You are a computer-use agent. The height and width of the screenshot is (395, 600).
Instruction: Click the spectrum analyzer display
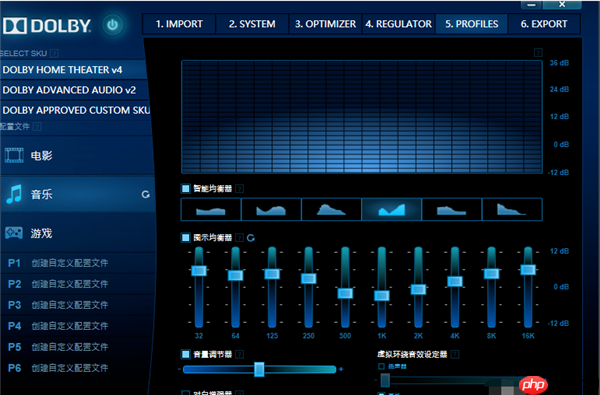[x=362, y=117]
